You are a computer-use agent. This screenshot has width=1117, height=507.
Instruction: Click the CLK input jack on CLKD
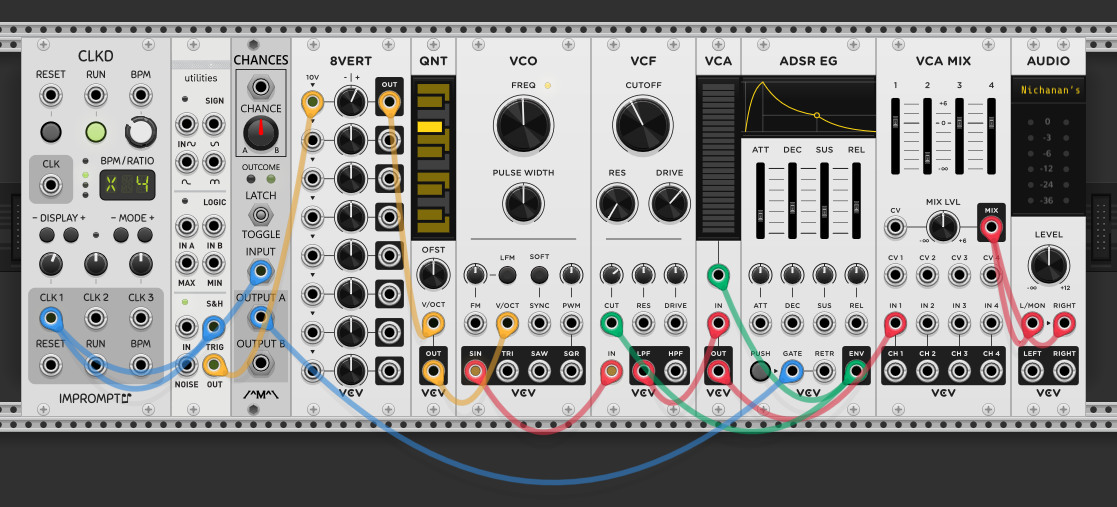[51, 186]
